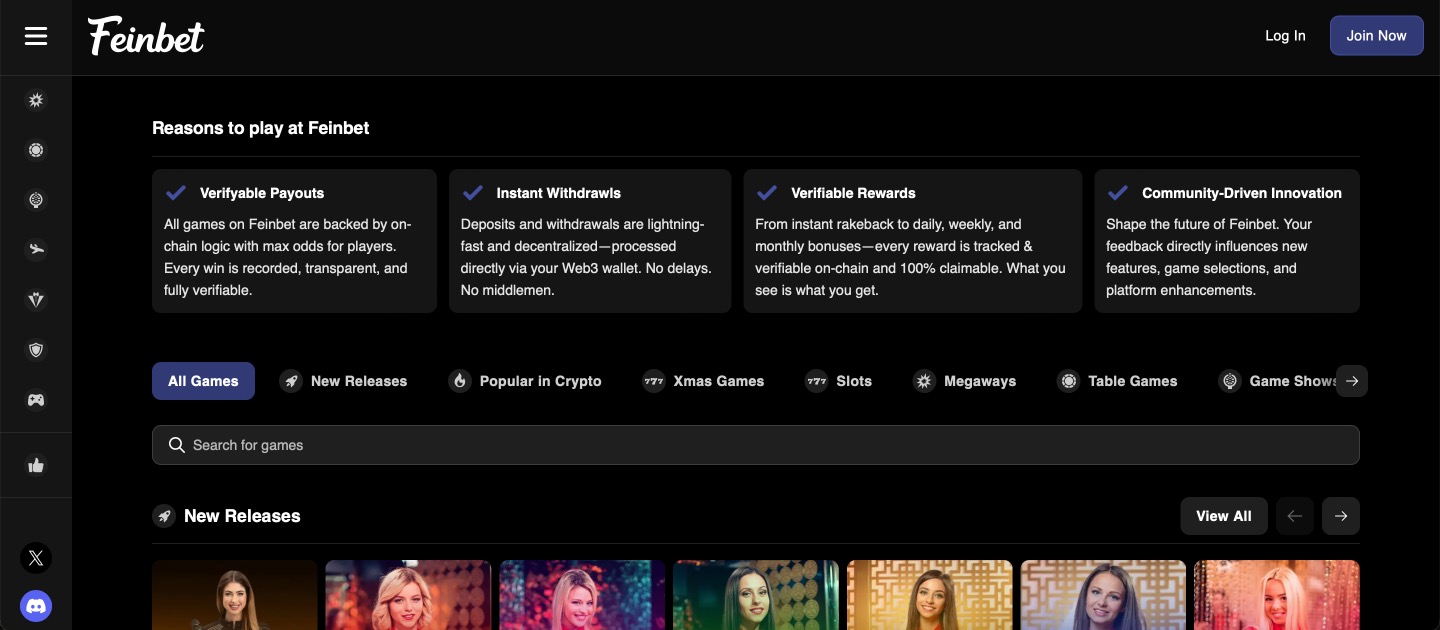The height and width of the screenshot is (630, 1440).
Task: Click the poker chip sidebar icon
Action: [36, 150]
